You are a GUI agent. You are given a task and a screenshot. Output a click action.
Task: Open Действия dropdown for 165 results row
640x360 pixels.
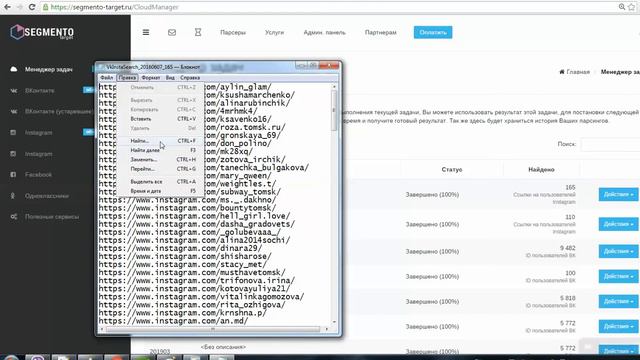[x=618, y=194]
